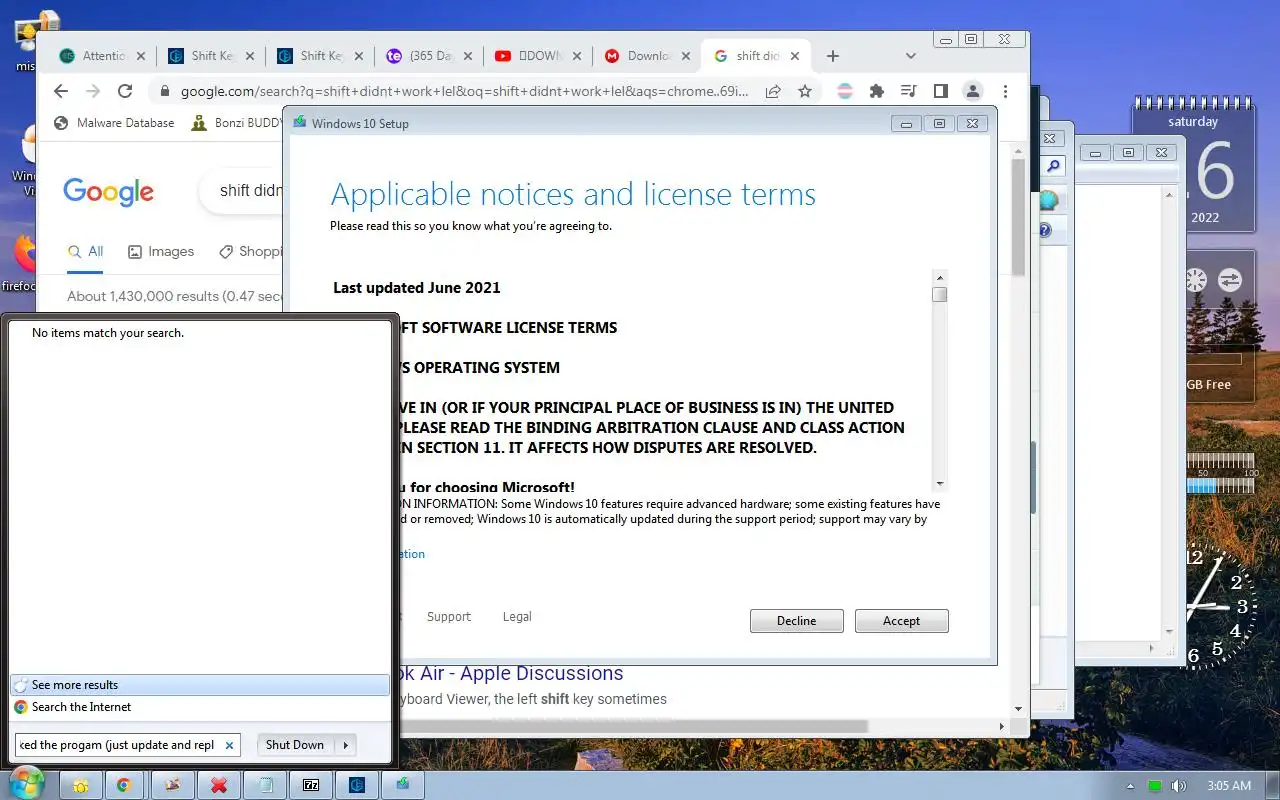The image size is (1280, 800).
Task: Click Search the Internet in Start menu
Action: pyautogui.click(x=200, y=707)
